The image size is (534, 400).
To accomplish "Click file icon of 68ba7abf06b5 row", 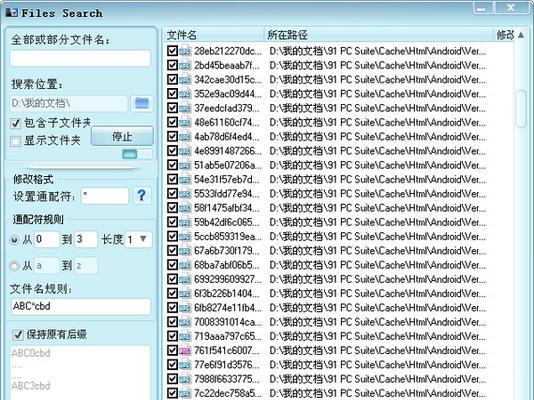I will (185, 265).
